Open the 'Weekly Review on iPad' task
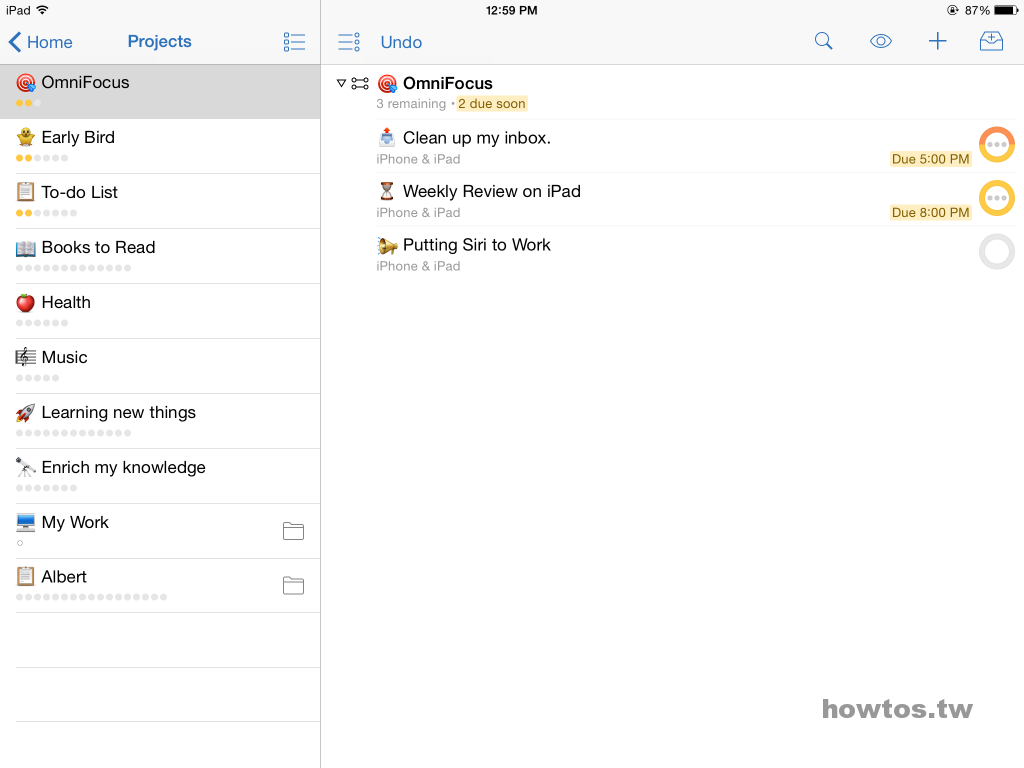Screen dimensions: 1024x768 point(673,200)
